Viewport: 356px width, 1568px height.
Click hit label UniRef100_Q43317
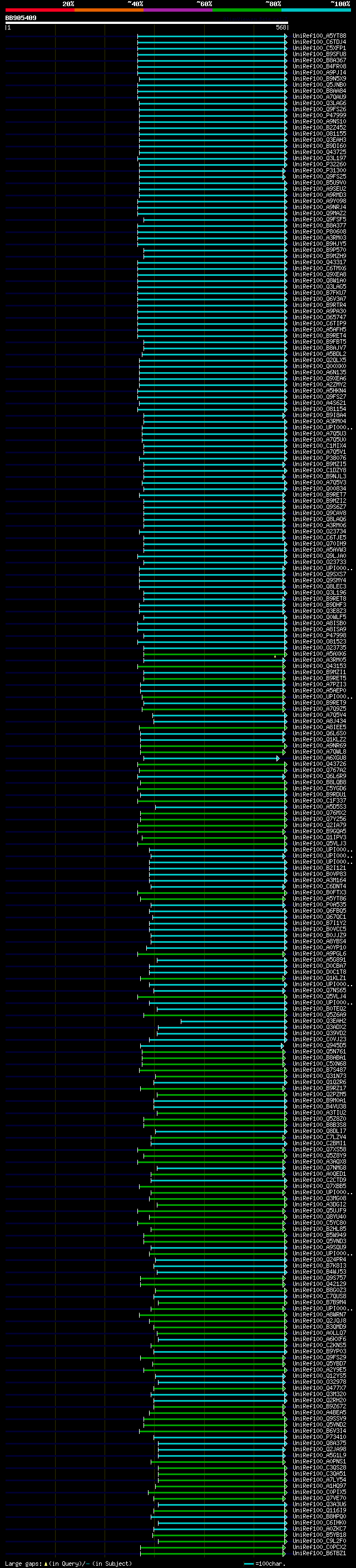pos(319,263)
